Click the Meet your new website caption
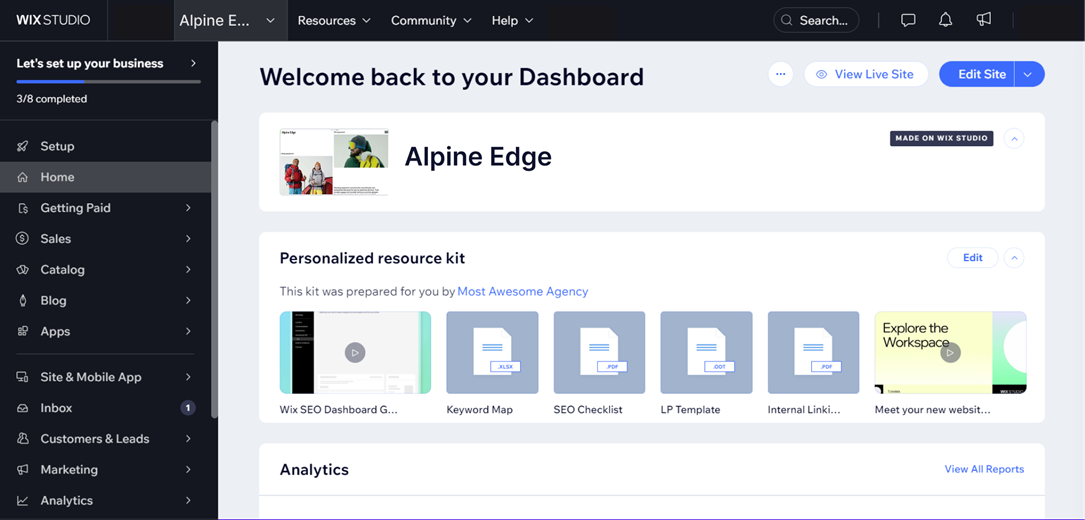 [x=932, y=409]
